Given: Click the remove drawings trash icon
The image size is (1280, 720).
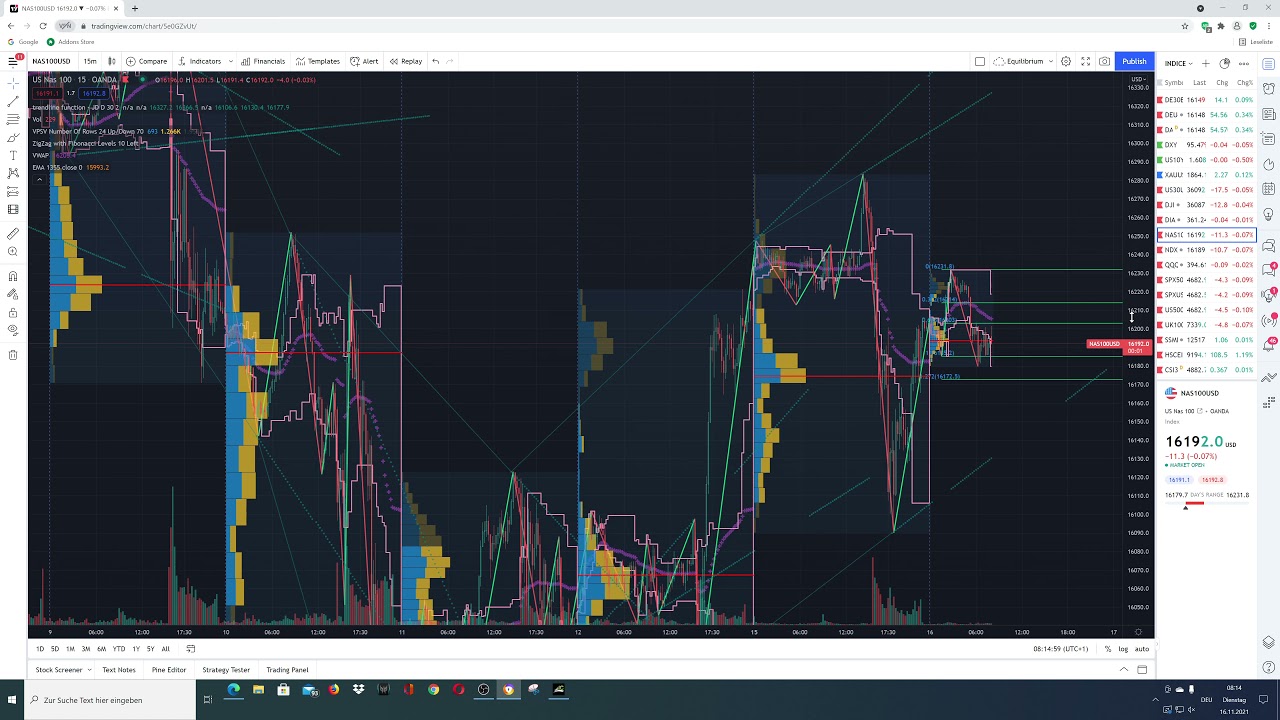Looking at the screenshot, I should click(x=13, y=355).
